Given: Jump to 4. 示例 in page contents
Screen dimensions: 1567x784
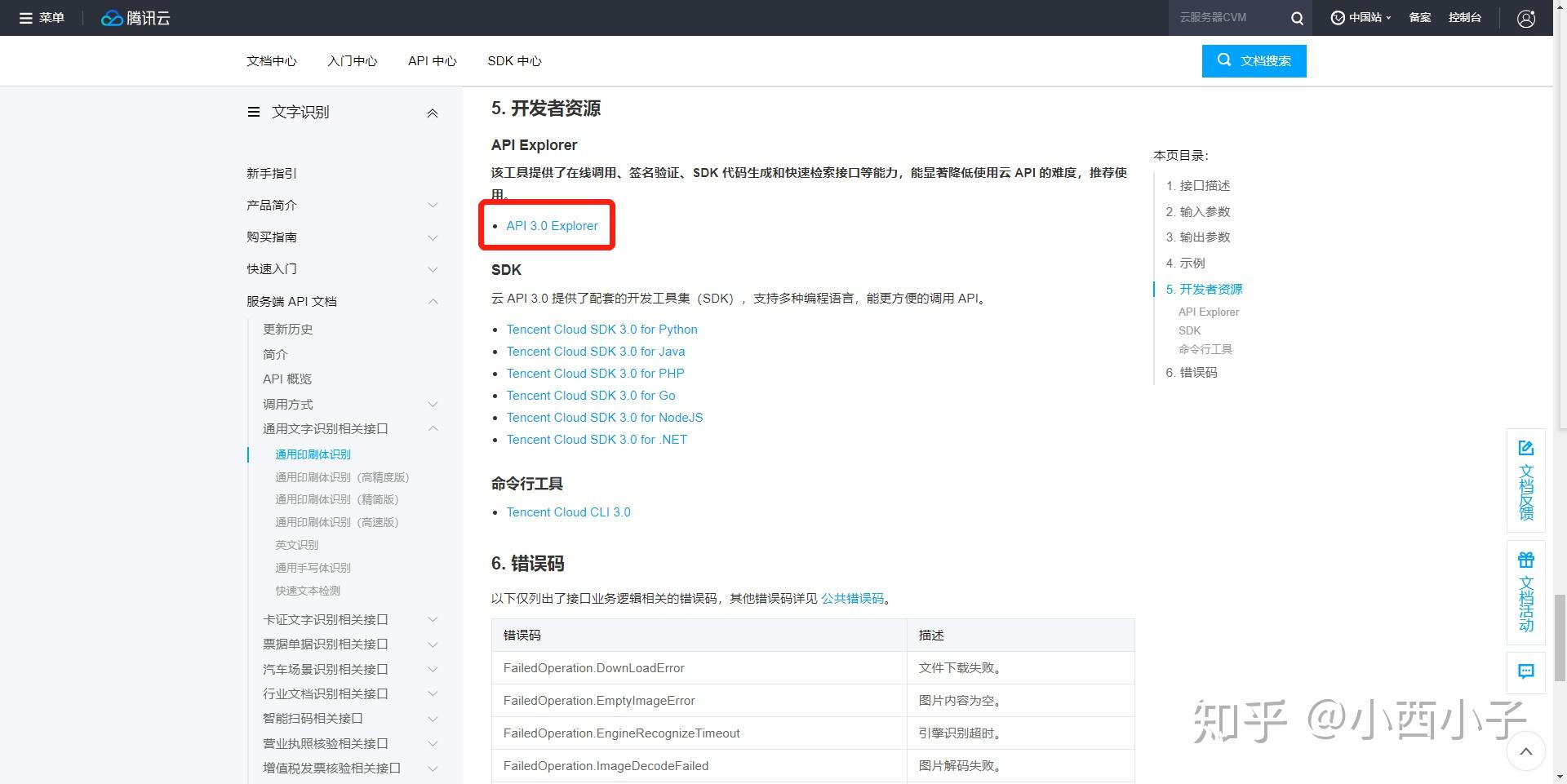Looking at the screenshot, I should pos(1185,264).
